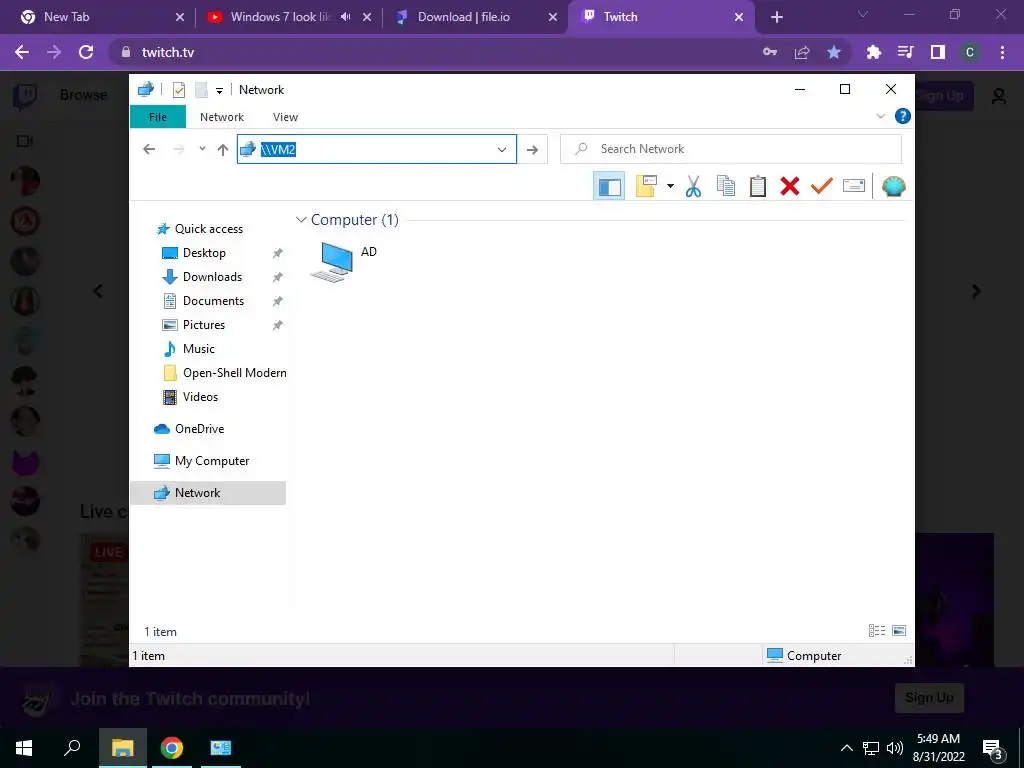Open Documents in the navigation pane
The image size is (1024, 768).
[214, 301]
